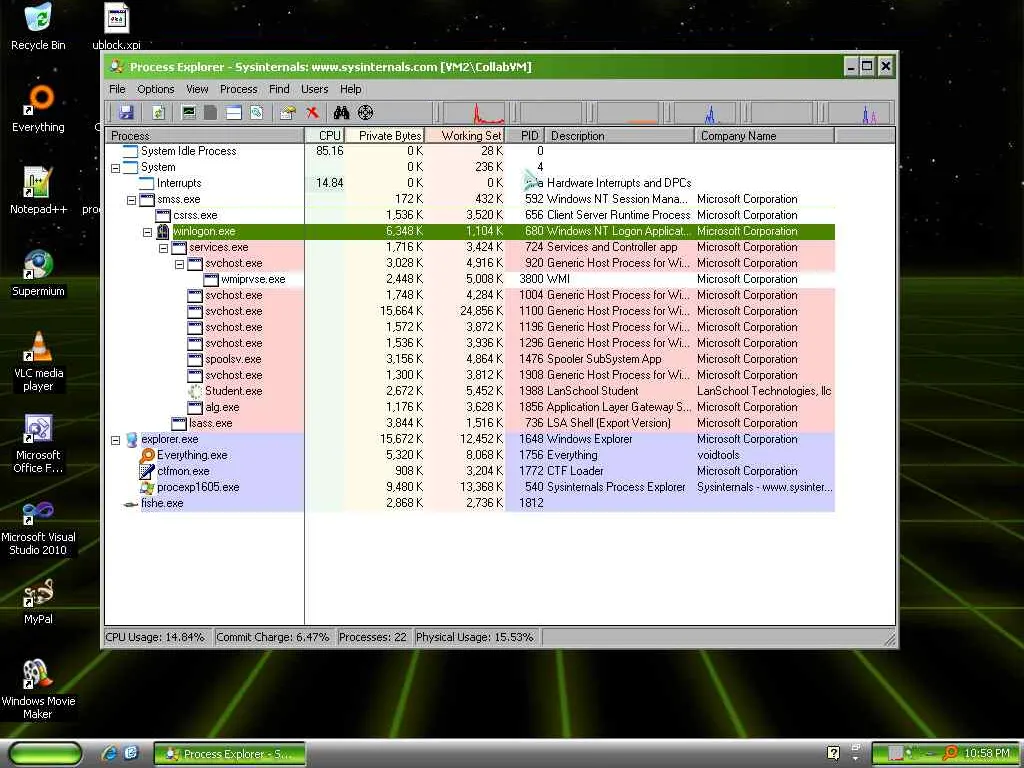Open the Users menu
This screenshot has width=1024, height=768.
pyautogui.click(x=314, y=89)
